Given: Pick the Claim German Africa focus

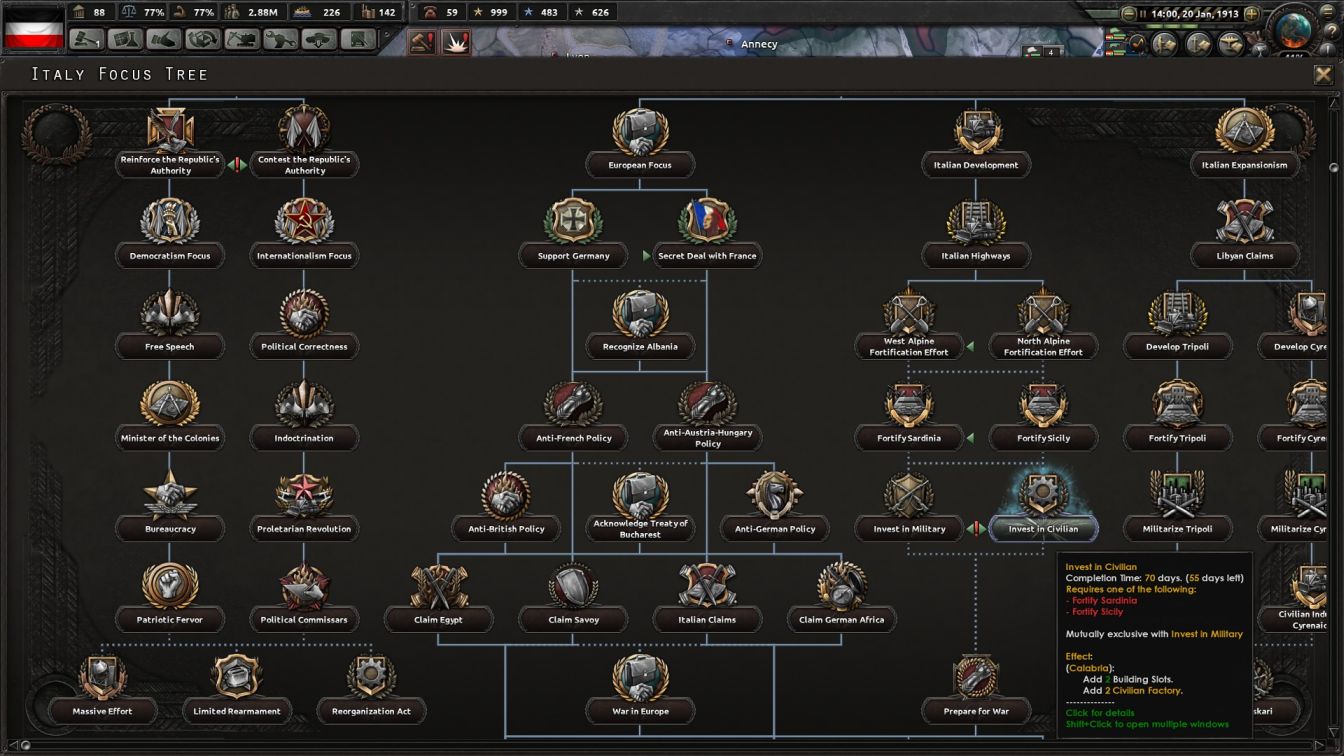Looking at the screenshot, I should (x=842, y=597).
